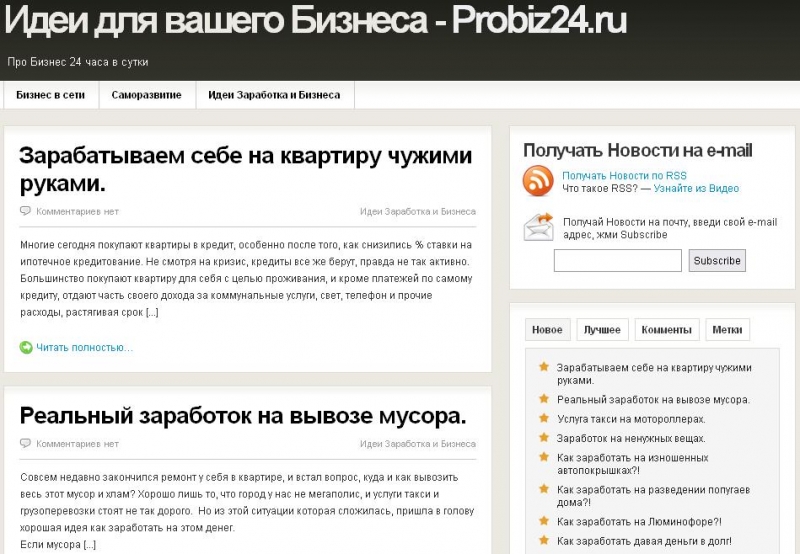800x554 pixels.
Task: Click star beside Как заработать на Люминофоре
Action: point(544,520)
